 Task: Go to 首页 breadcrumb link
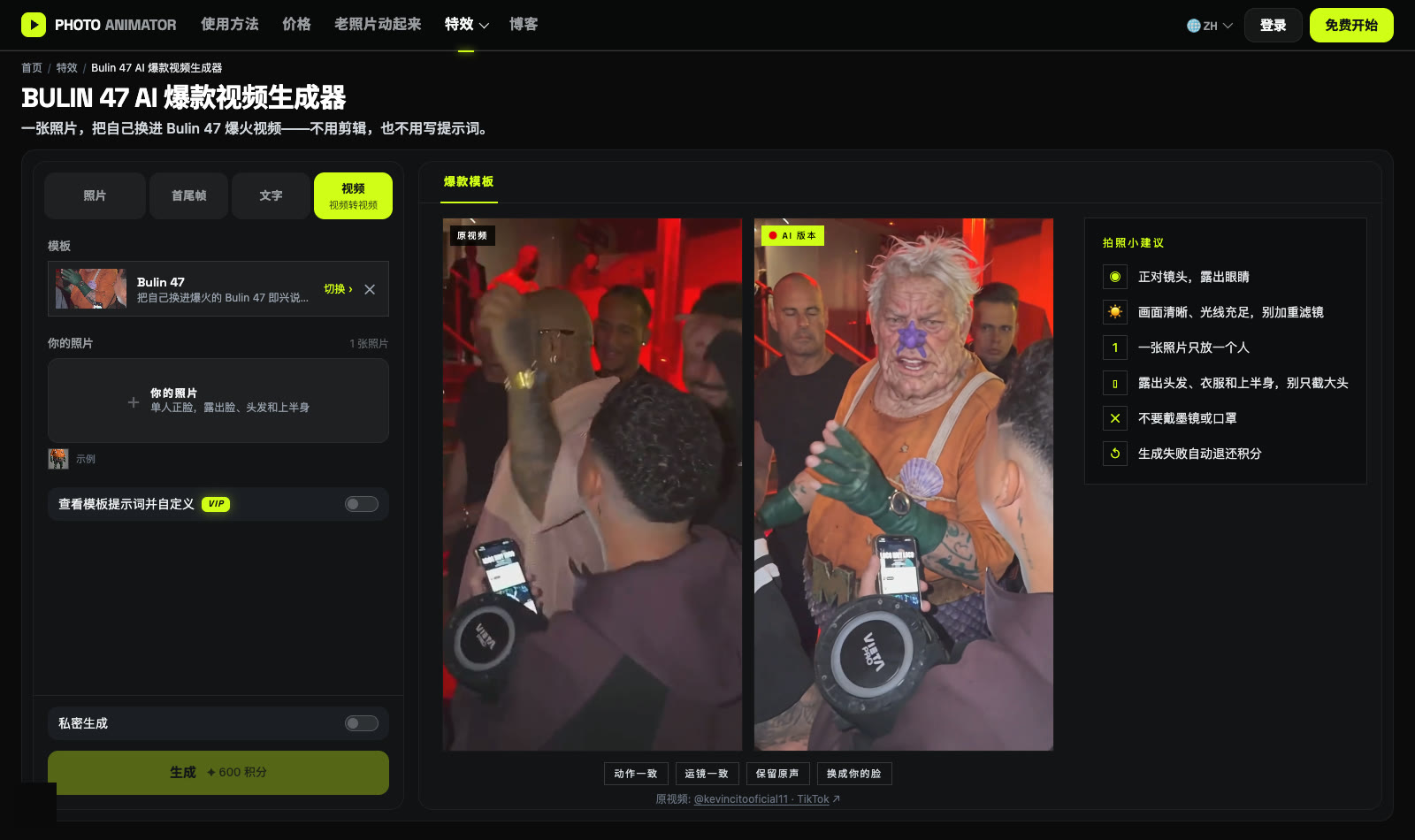(32, 68)
